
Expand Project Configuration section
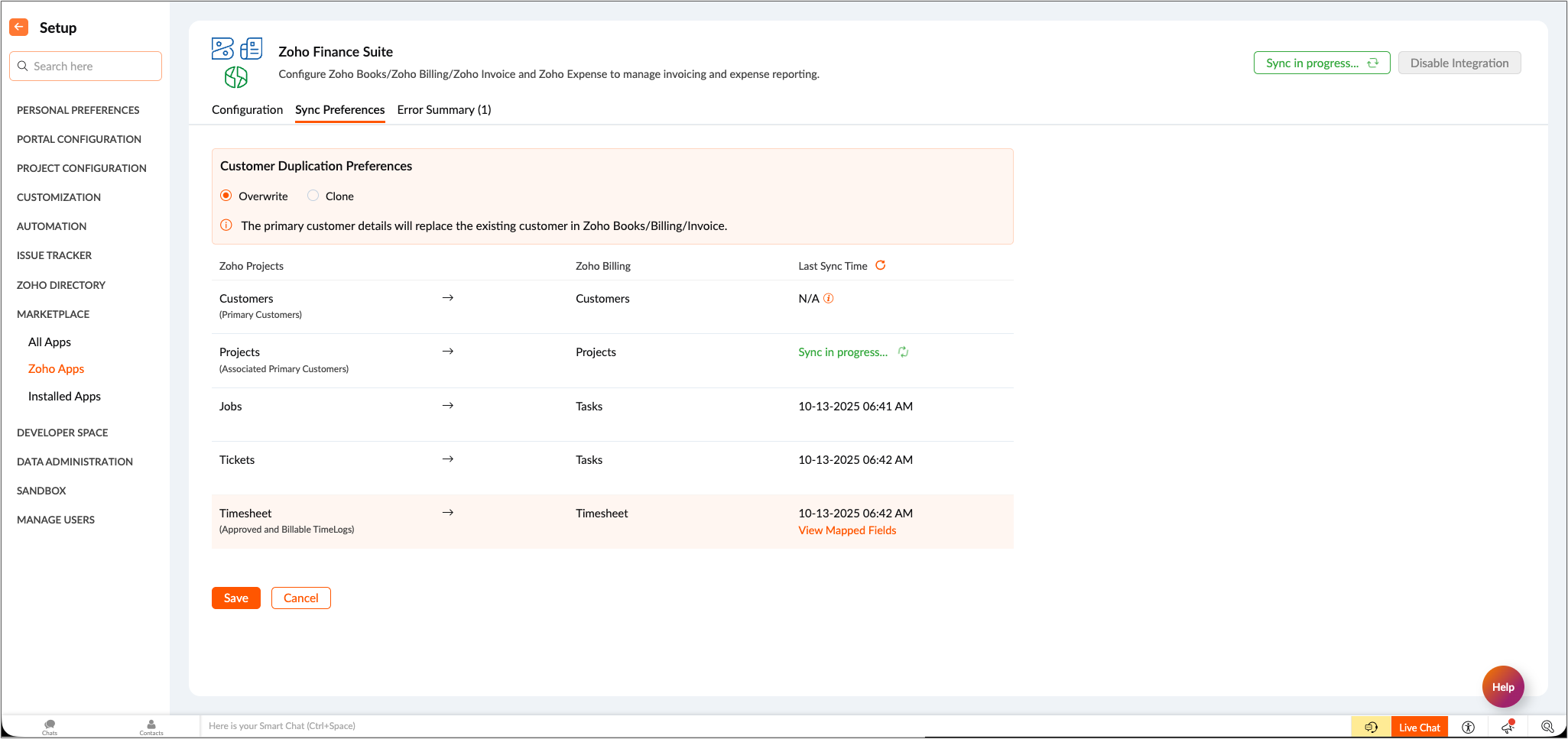(82, 168)
